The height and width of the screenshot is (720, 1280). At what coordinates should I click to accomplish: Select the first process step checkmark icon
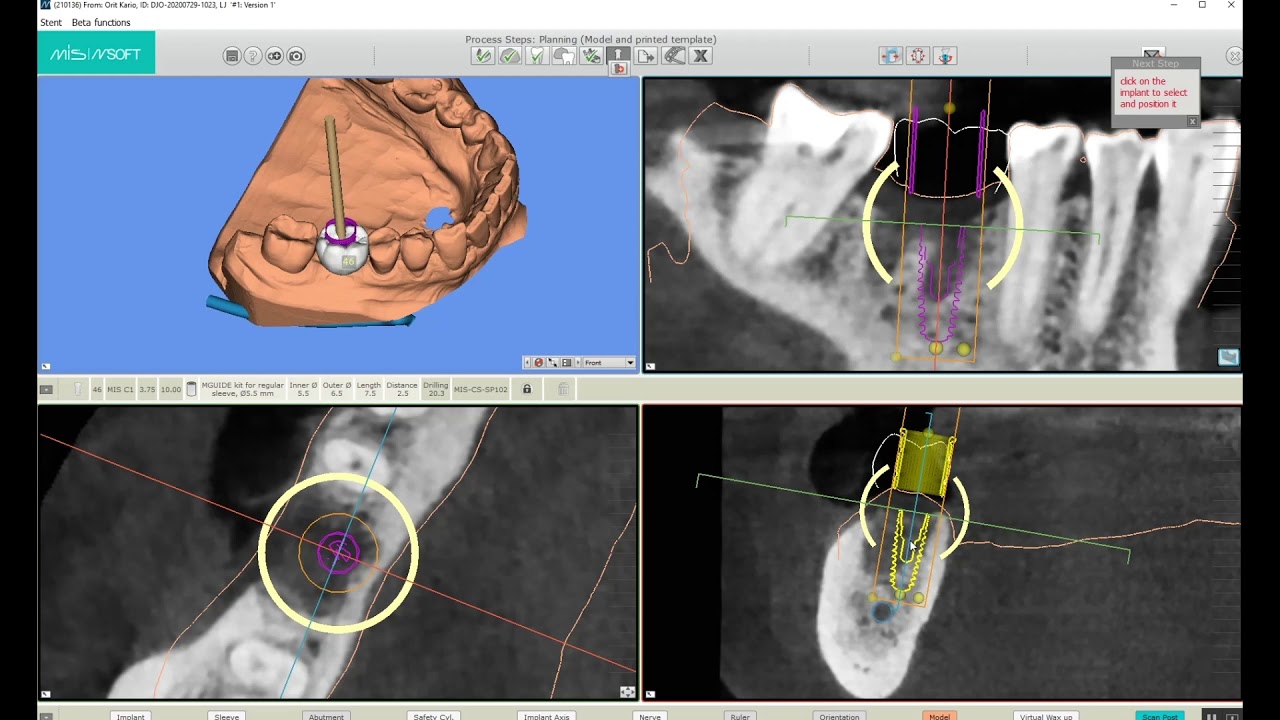coord(483,56)
